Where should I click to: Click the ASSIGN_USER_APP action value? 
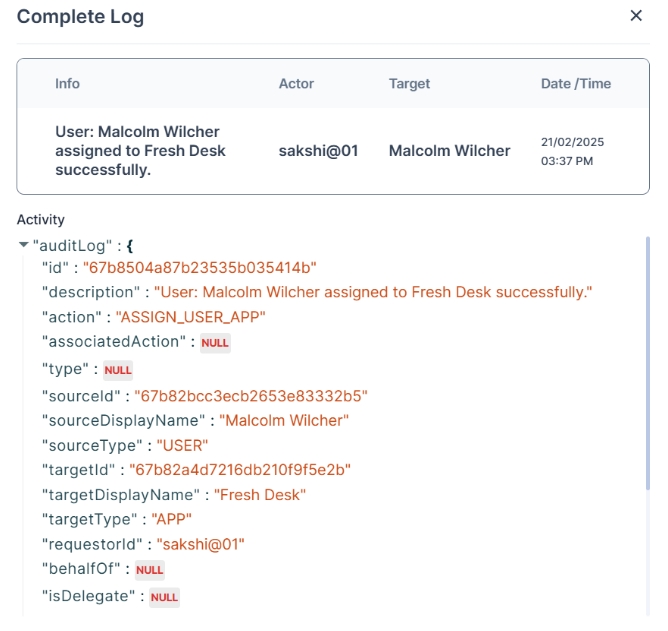tap(191, 317)
